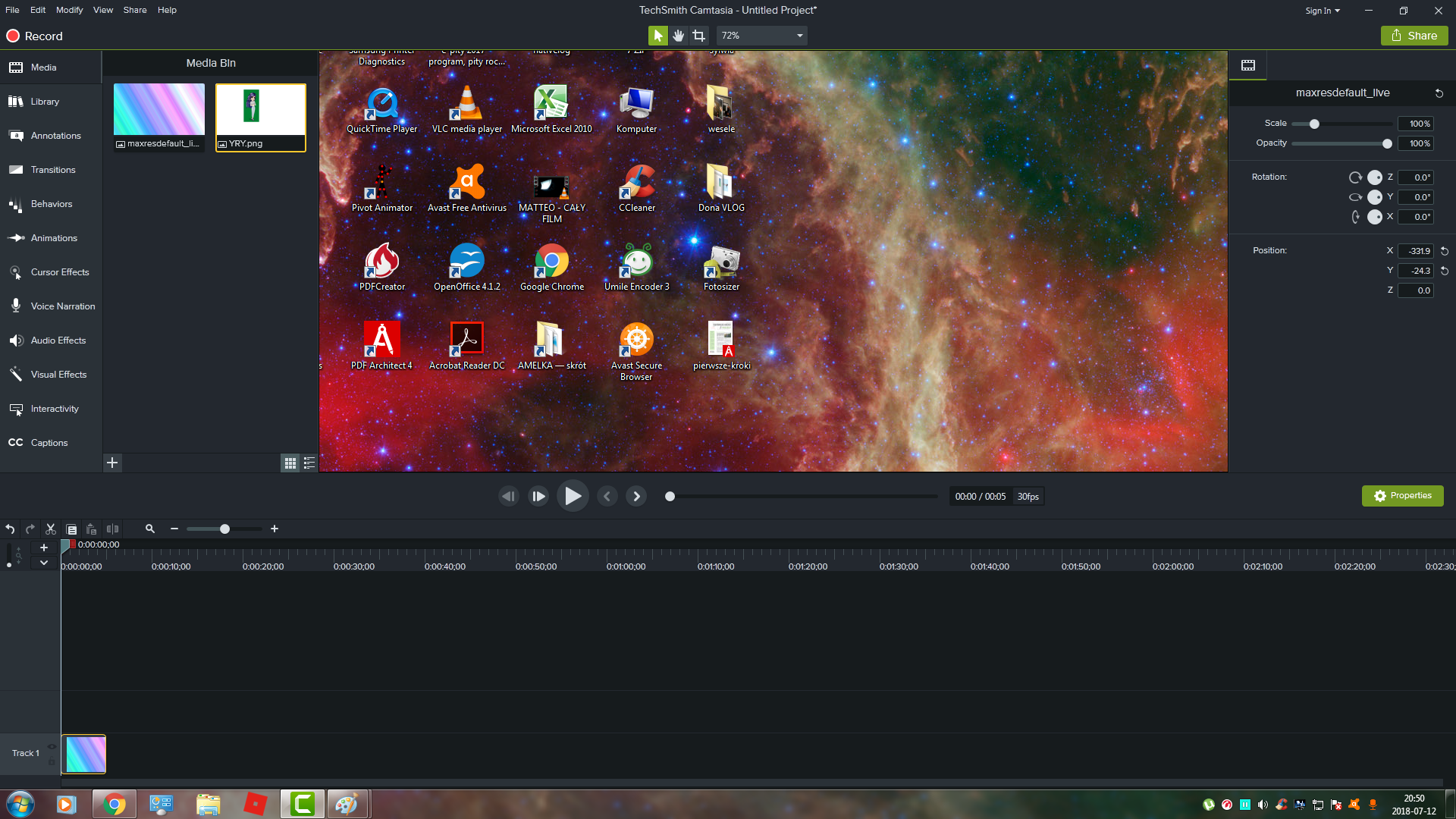This screenshot has width=1456, height=819.
Task: Click the Undo arrow icon
Action: pyautogui.click(x=10, y=529)
